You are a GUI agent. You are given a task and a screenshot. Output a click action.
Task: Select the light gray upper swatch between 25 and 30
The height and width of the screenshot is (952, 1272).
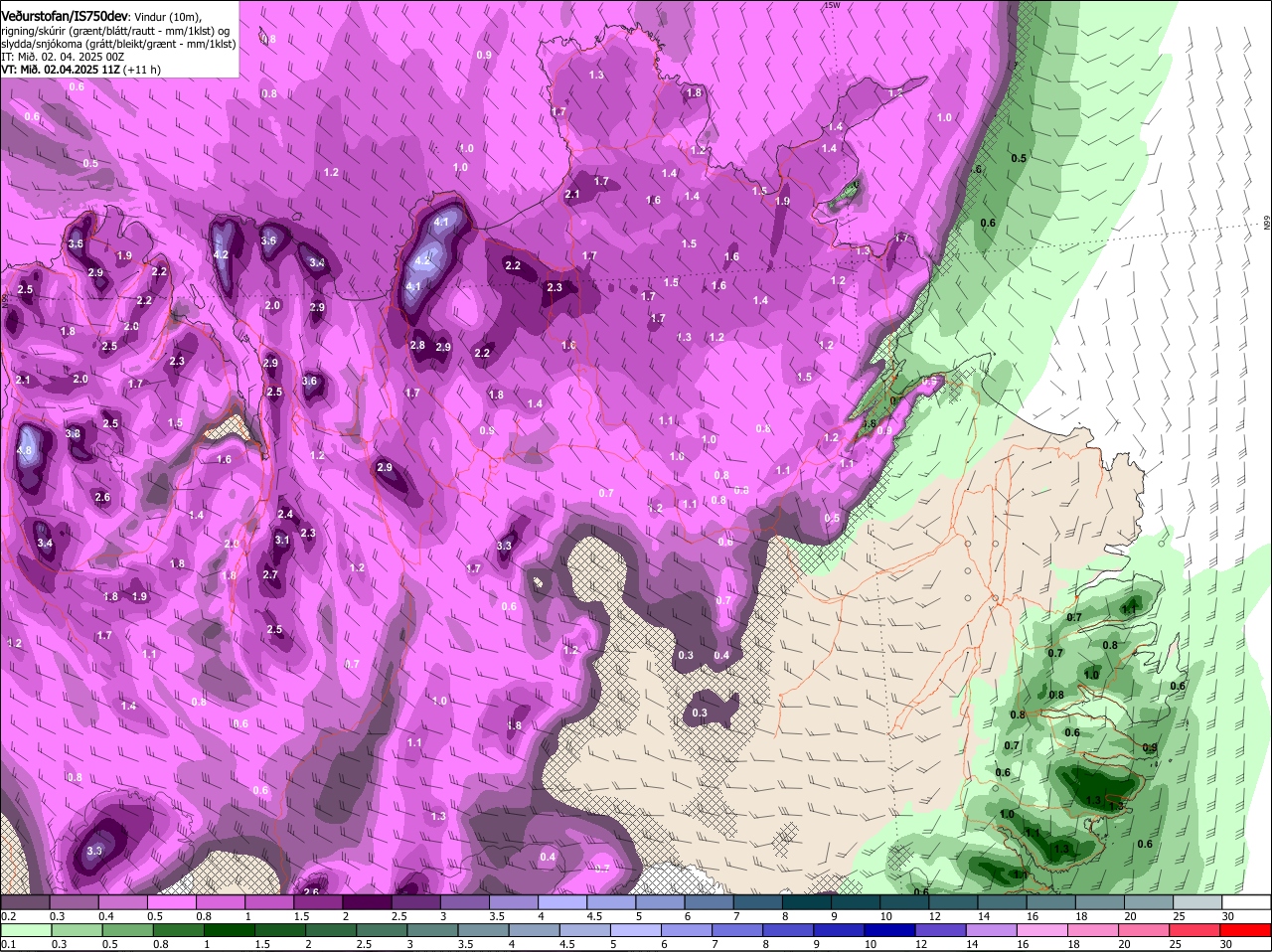pos(1197,901)
